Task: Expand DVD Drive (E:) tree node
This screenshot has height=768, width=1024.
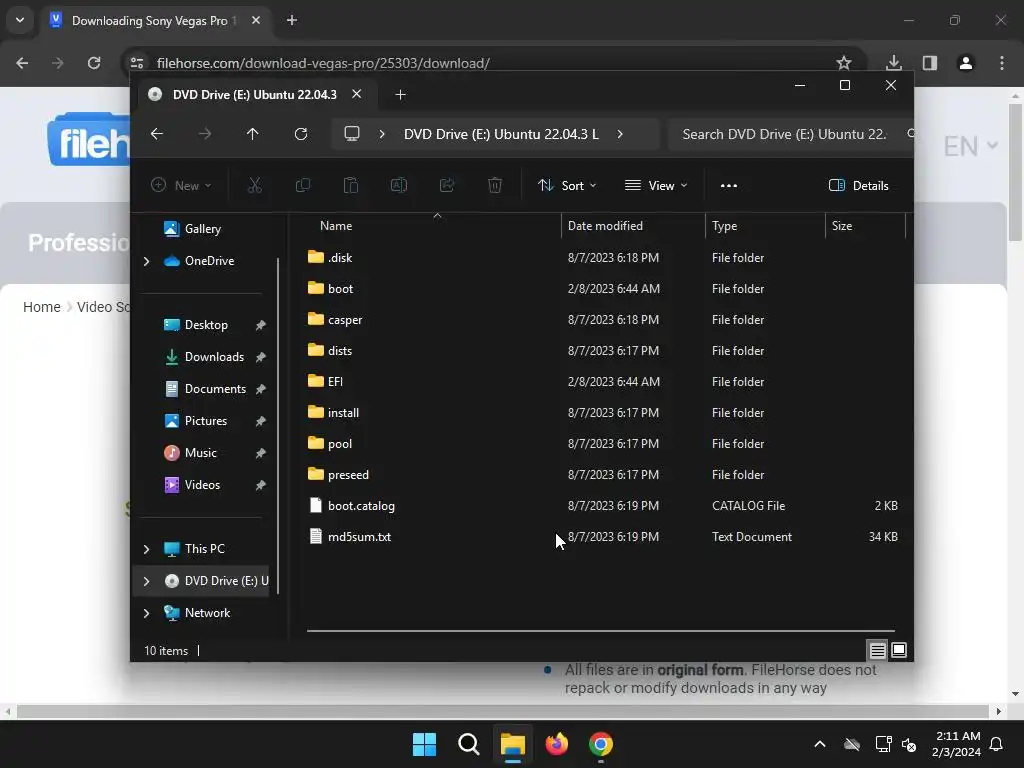Action: coord(146,581)
